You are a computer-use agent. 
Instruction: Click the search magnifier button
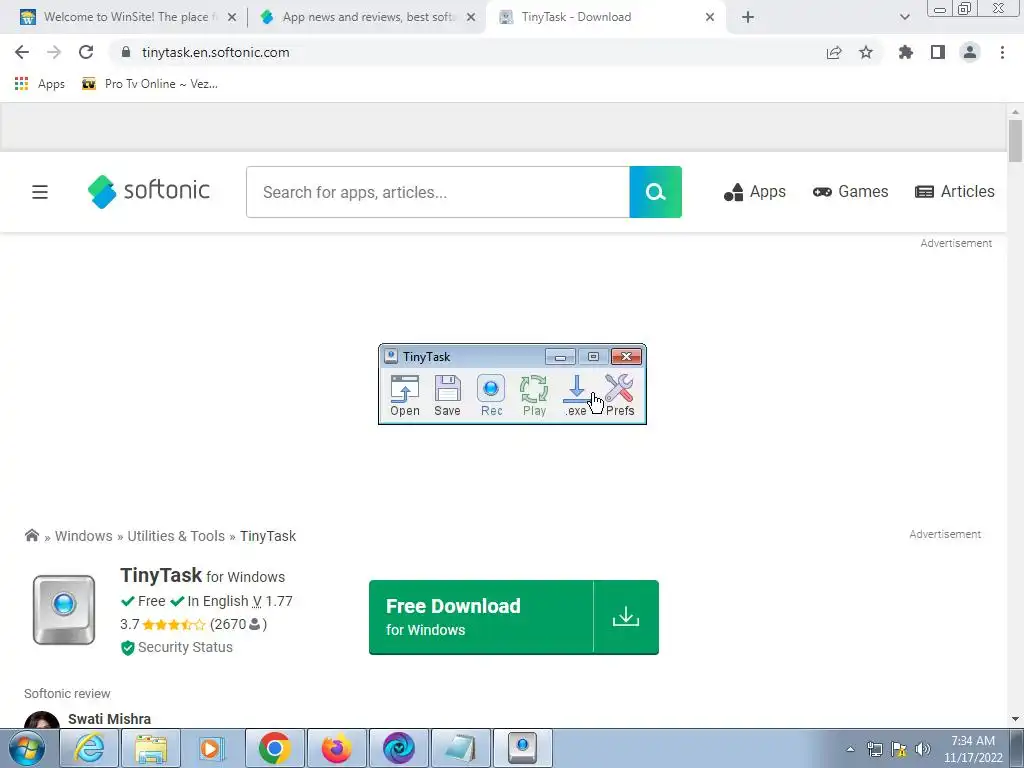click(656, 192)
